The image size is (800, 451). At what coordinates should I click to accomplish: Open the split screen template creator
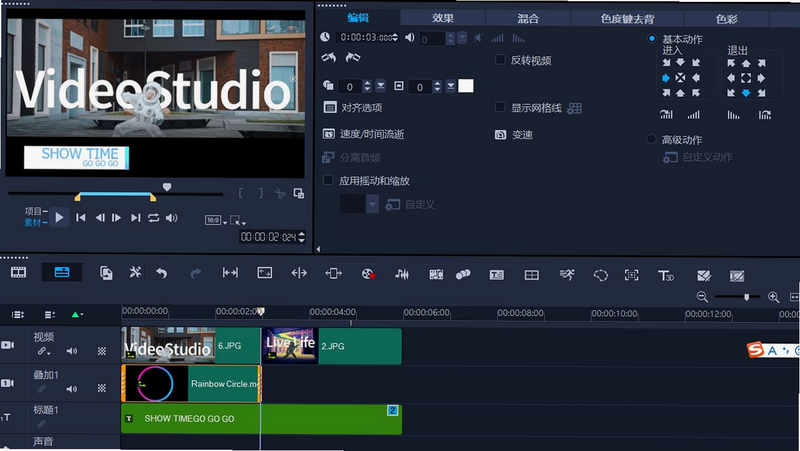pos(532,275)
